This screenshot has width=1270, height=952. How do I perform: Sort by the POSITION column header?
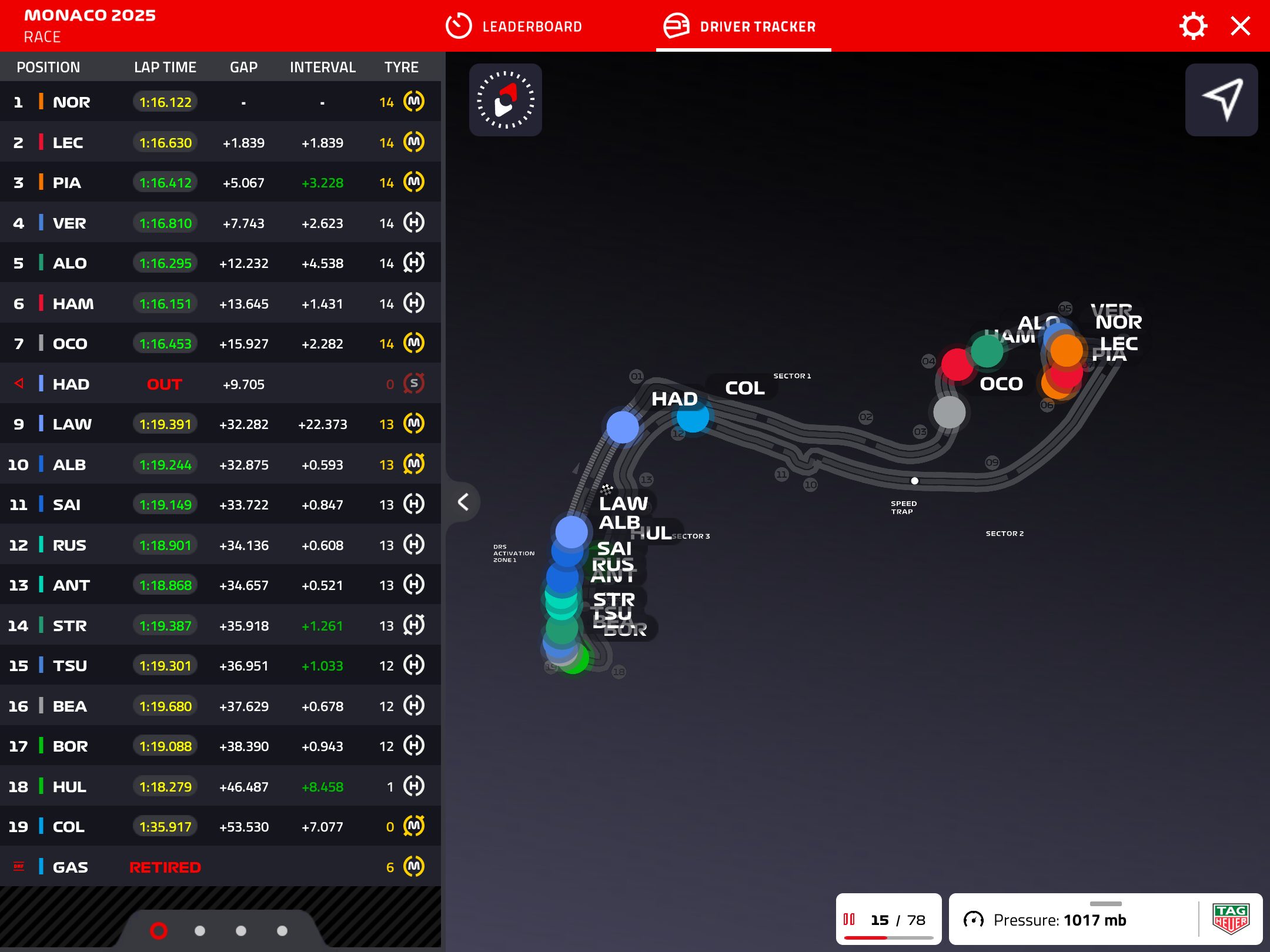[48, 67]
